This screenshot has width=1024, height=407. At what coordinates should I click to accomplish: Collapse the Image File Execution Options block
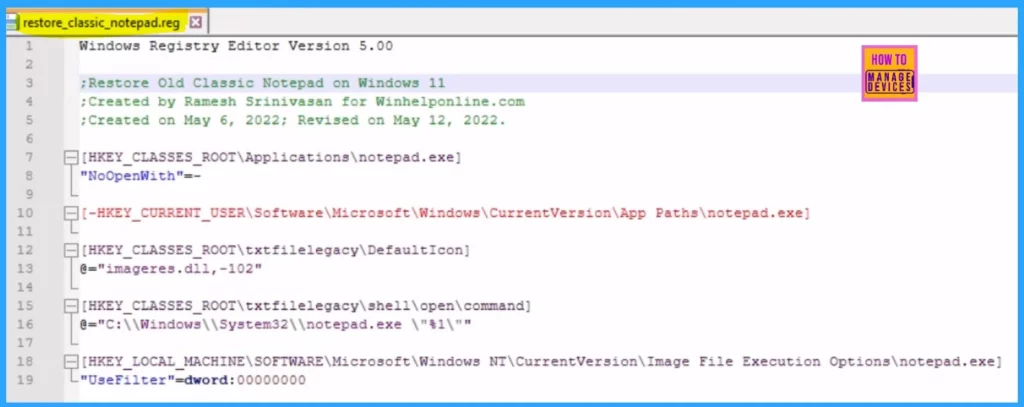point(71,361)
